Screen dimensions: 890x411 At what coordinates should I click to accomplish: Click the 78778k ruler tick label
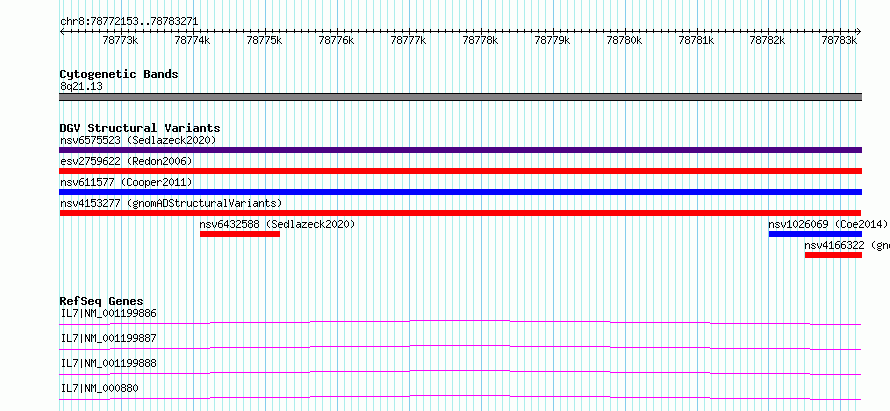[x=481, y=40]
